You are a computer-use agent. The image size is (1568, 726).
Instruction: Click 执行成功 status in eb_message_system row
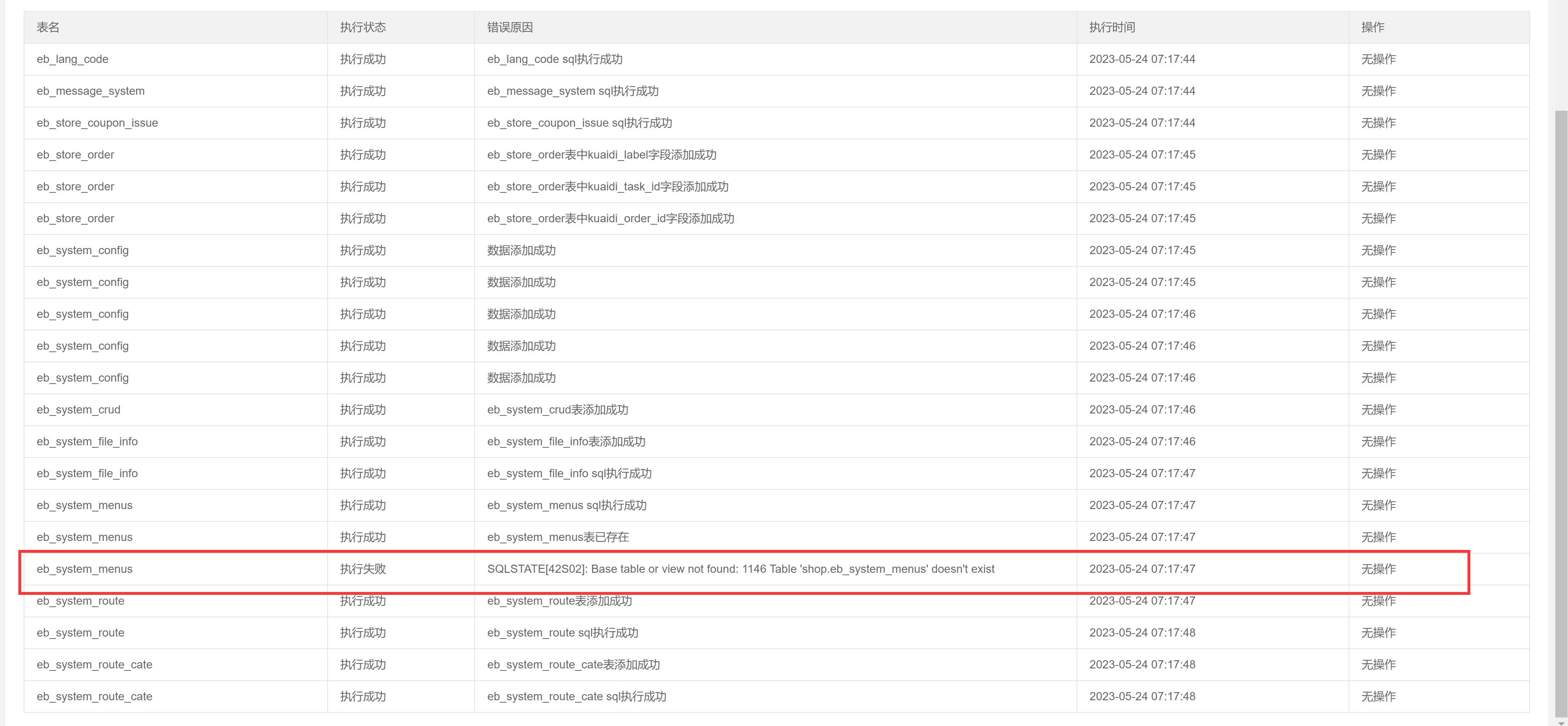pos(363,91)
